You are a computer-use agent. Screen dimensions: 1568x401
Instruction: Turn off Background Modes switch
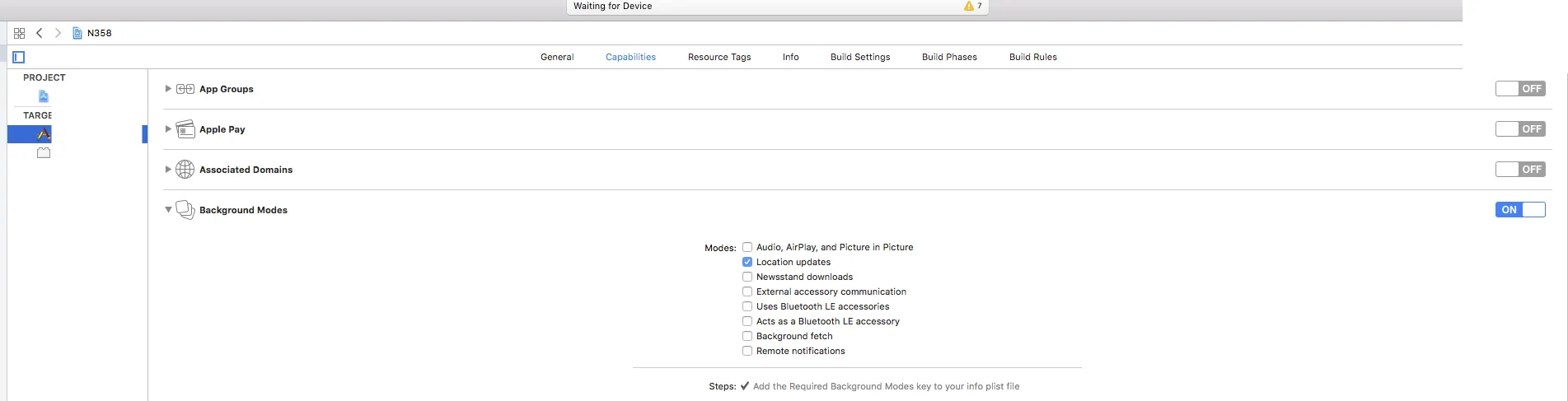1519,210
